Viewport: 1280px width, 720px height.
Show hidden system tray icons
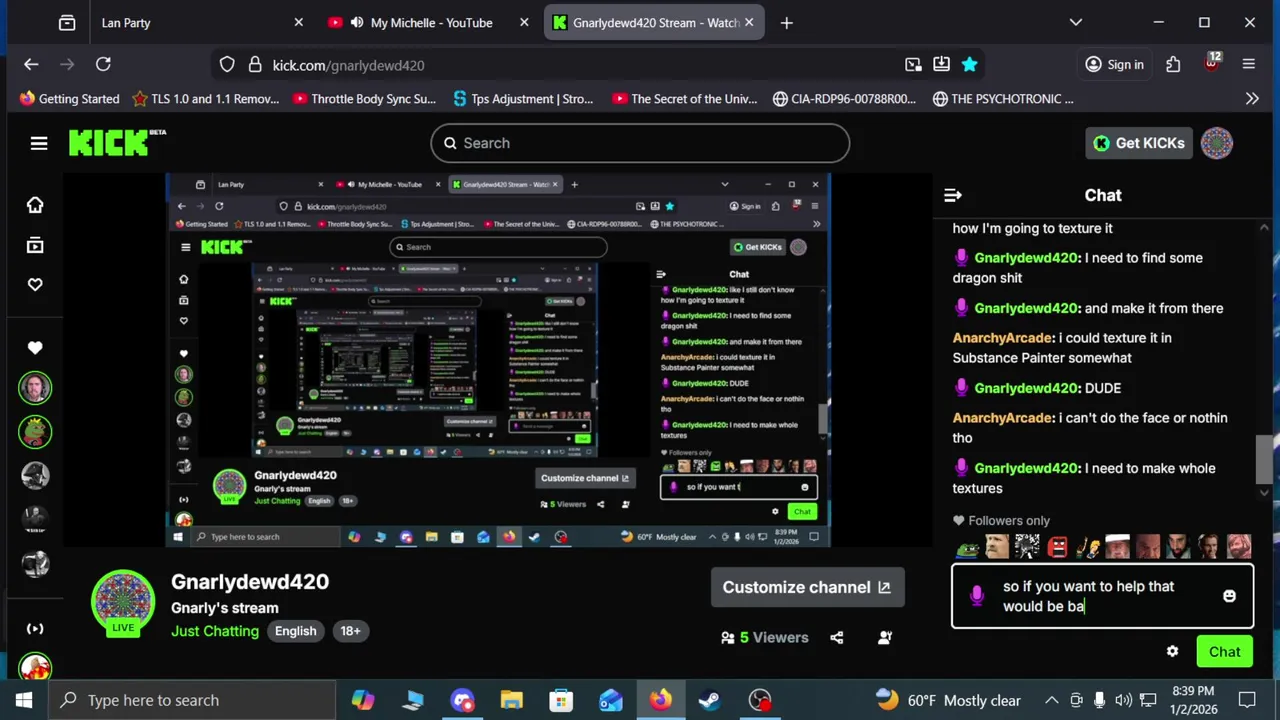(x=1051, y=700)
